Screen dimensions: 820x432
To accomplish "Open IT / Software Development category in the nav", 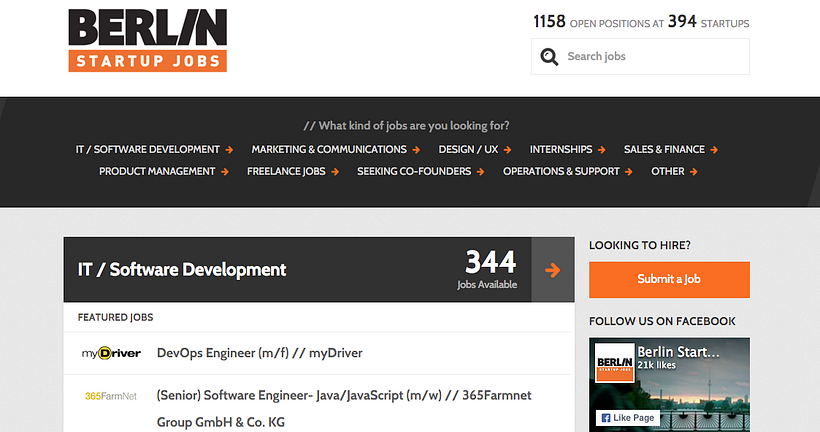I will (147, 150).
